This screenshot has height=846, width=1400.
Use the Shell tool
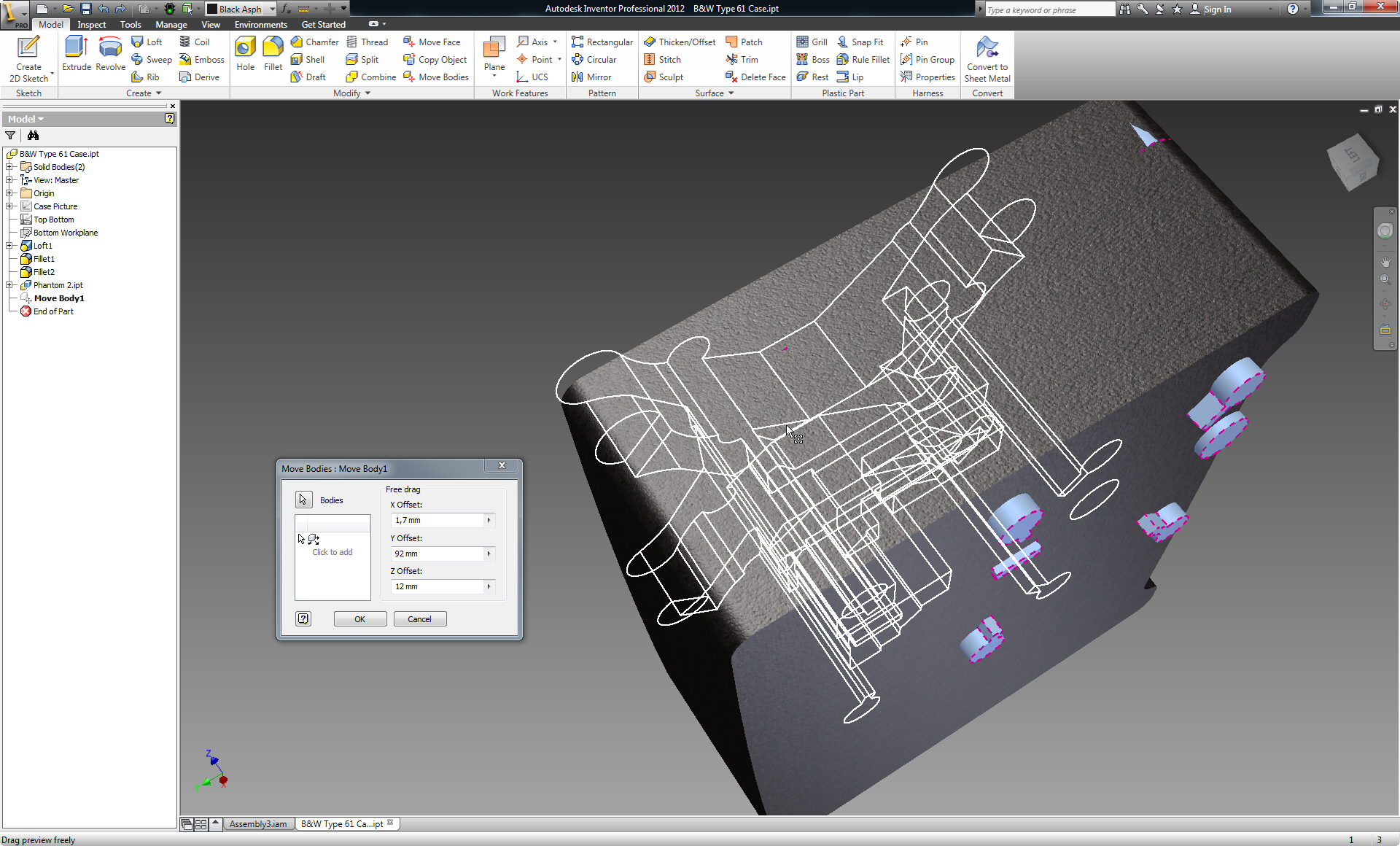click(307, 60)
